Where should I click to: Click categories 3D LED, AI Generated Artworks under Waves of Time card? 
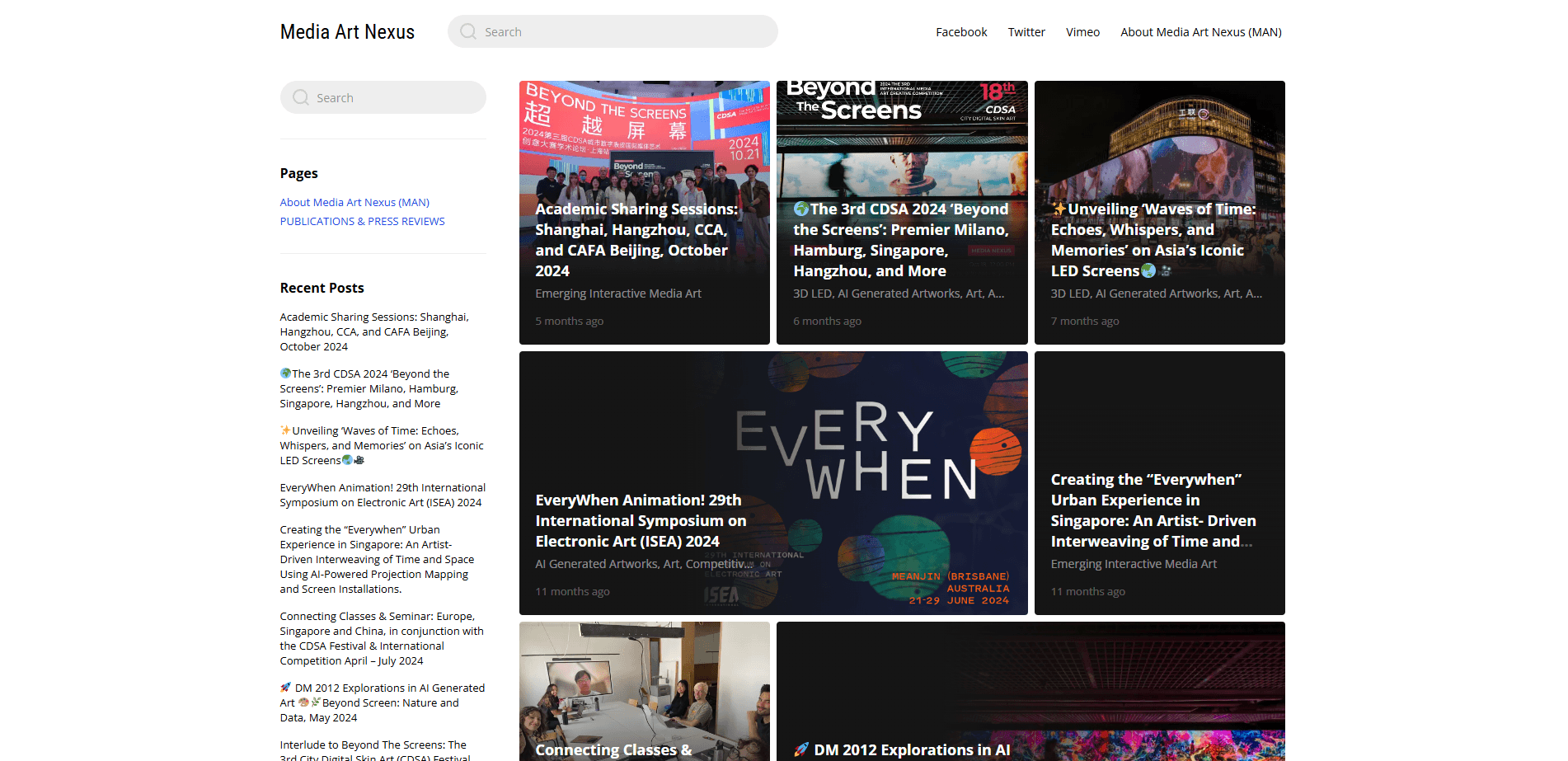1157,294
